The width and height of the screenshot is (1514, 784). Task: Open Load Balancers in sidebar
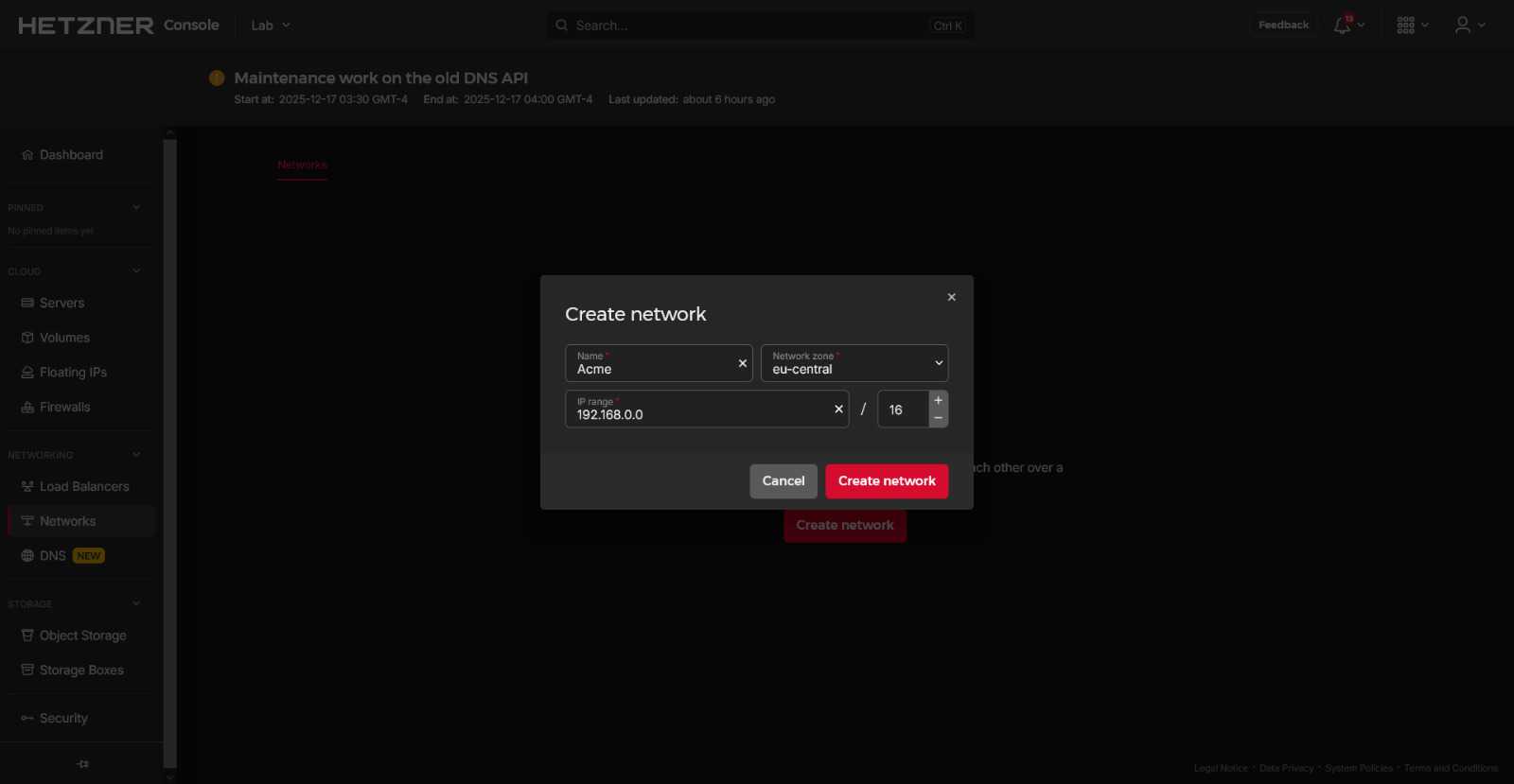[x=83, y=486]
